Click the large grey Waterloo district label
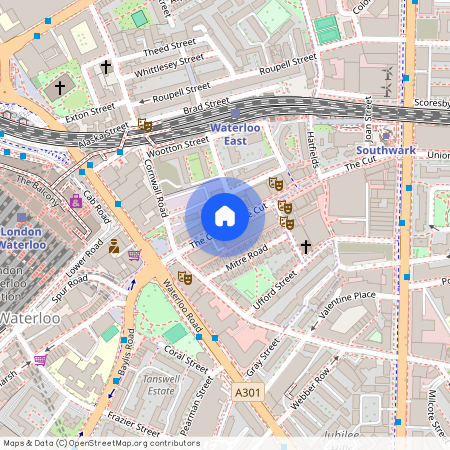 tap(30, 318)
